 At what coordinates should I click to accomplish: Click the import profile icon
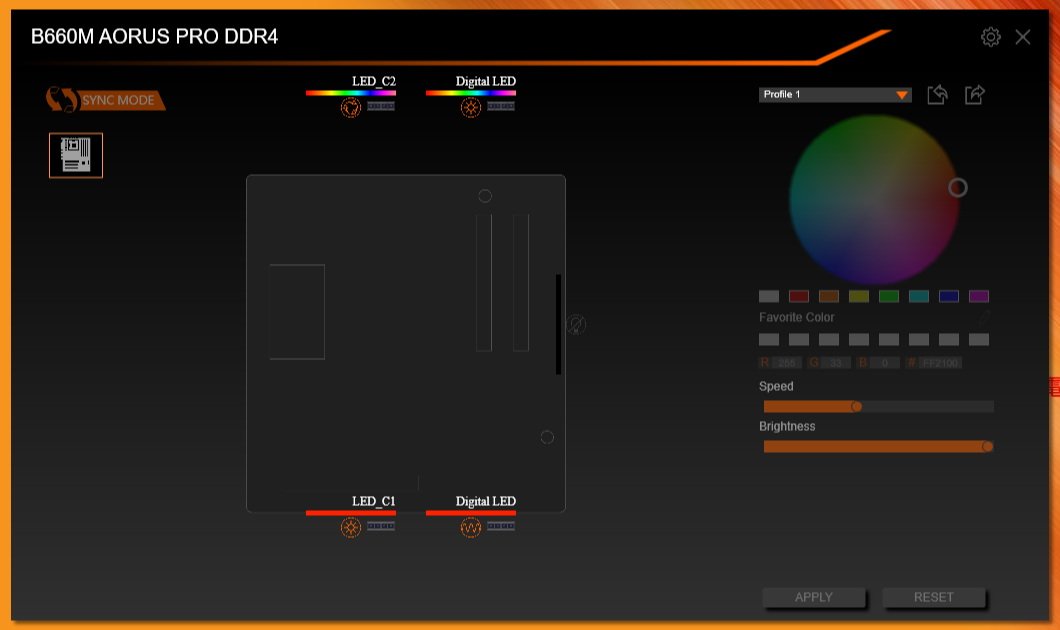937,95
